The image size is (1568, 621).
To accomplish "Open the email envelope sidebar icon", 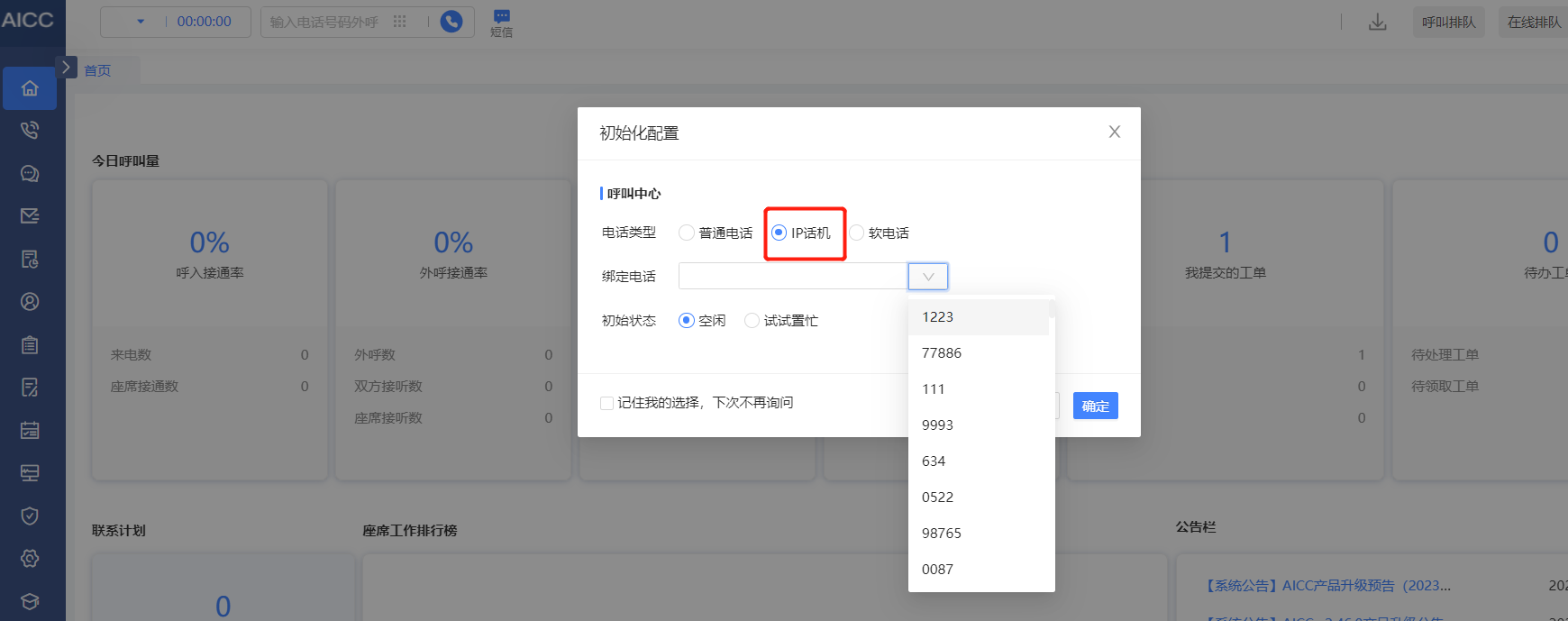I will [x=30, y=216].
